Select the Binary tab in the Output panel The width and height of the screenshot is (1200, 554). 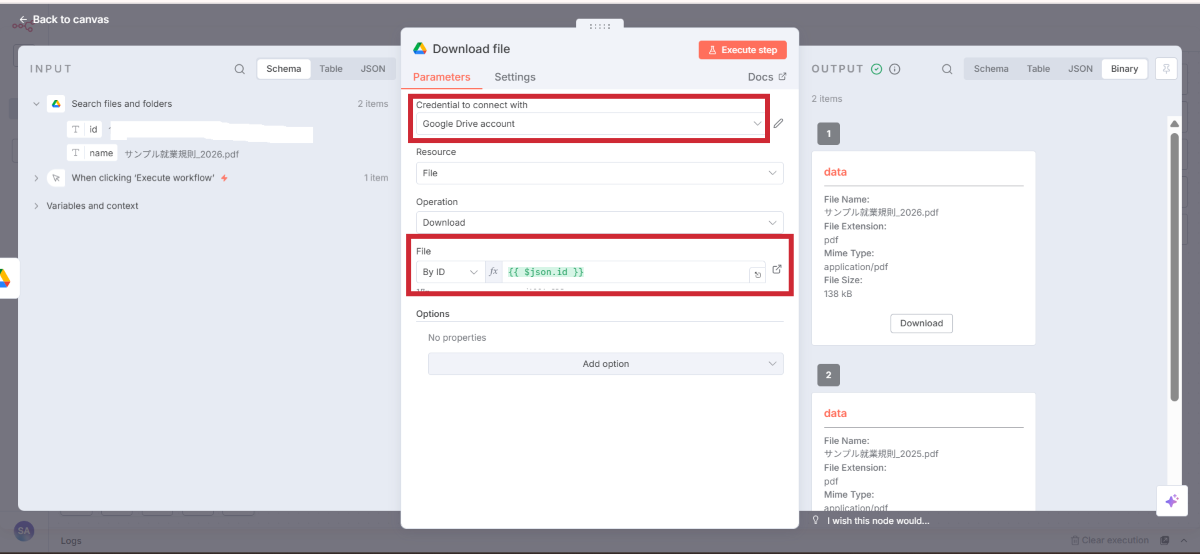(1124, 69)
